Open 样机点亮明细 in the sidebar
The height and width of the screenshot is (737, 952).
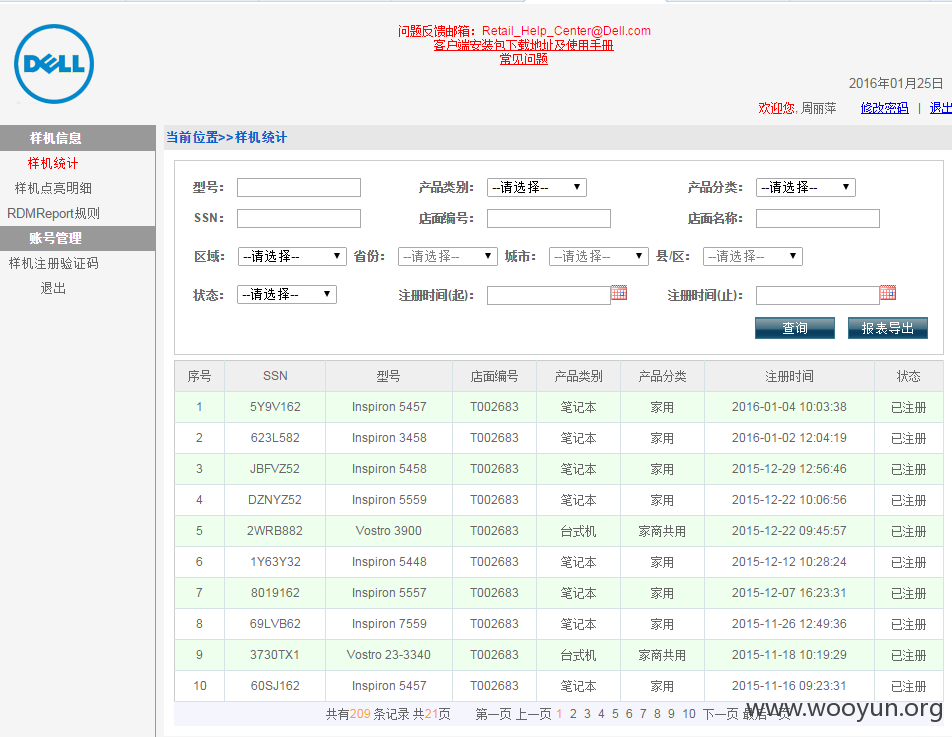(x=53, y=188)
